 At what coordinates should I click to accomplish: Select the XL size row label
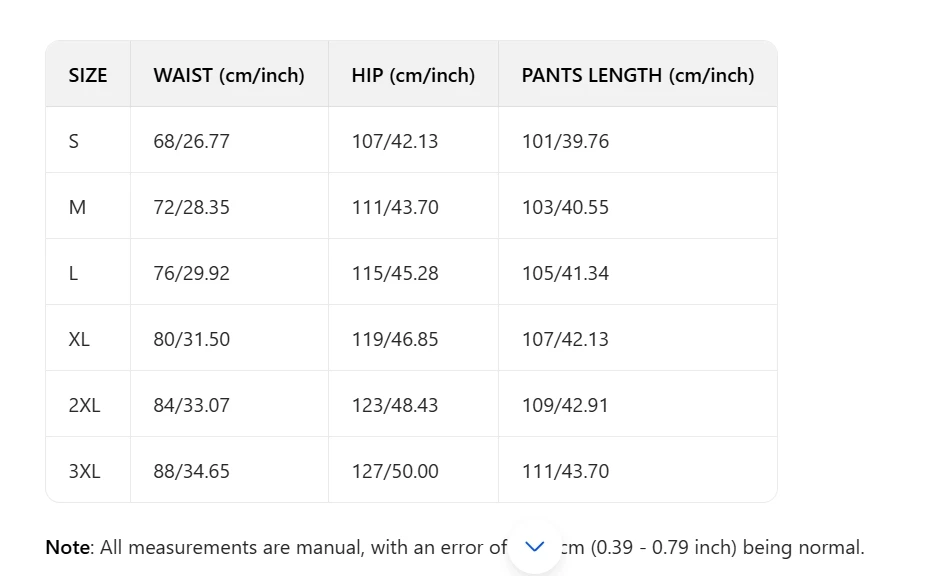pyautogui.click(x=79, y=339)
